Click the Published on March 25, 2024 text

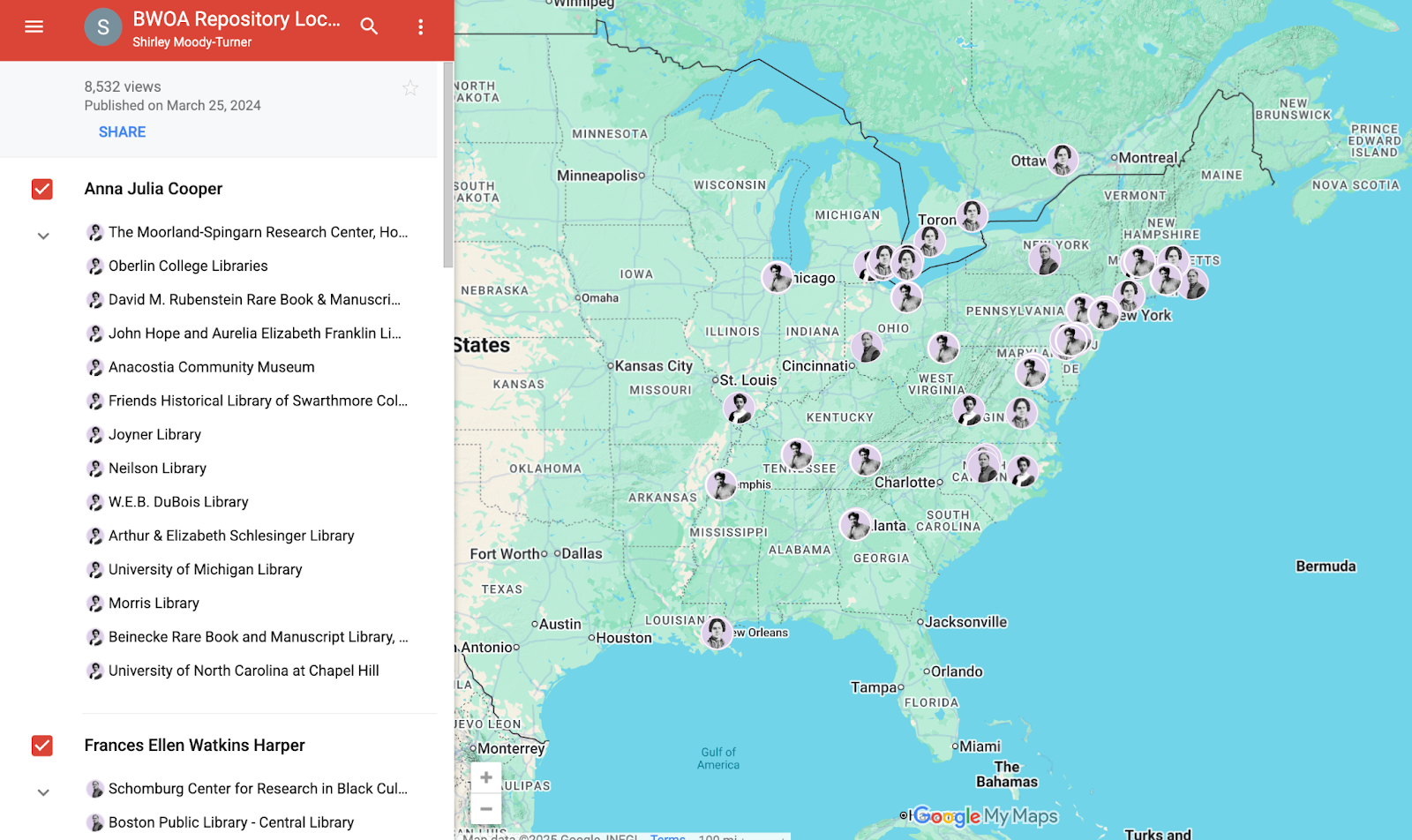click(172, 105)
